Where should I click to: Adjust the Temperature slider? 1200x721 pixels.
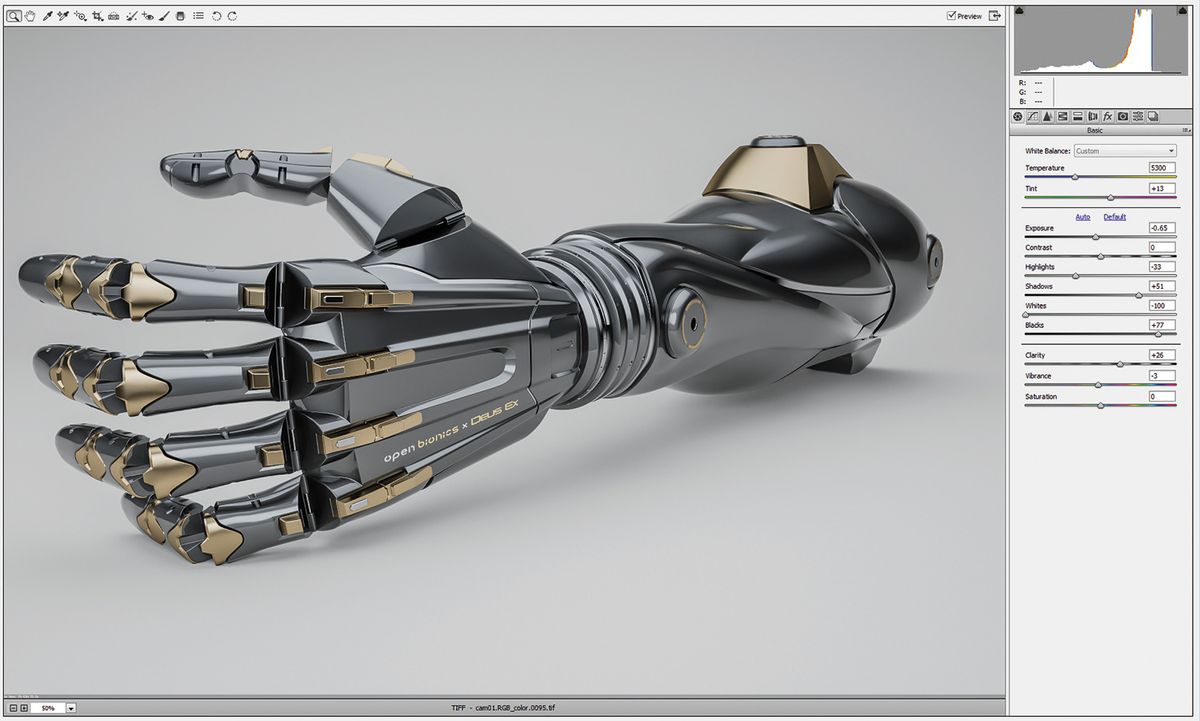1077,177
